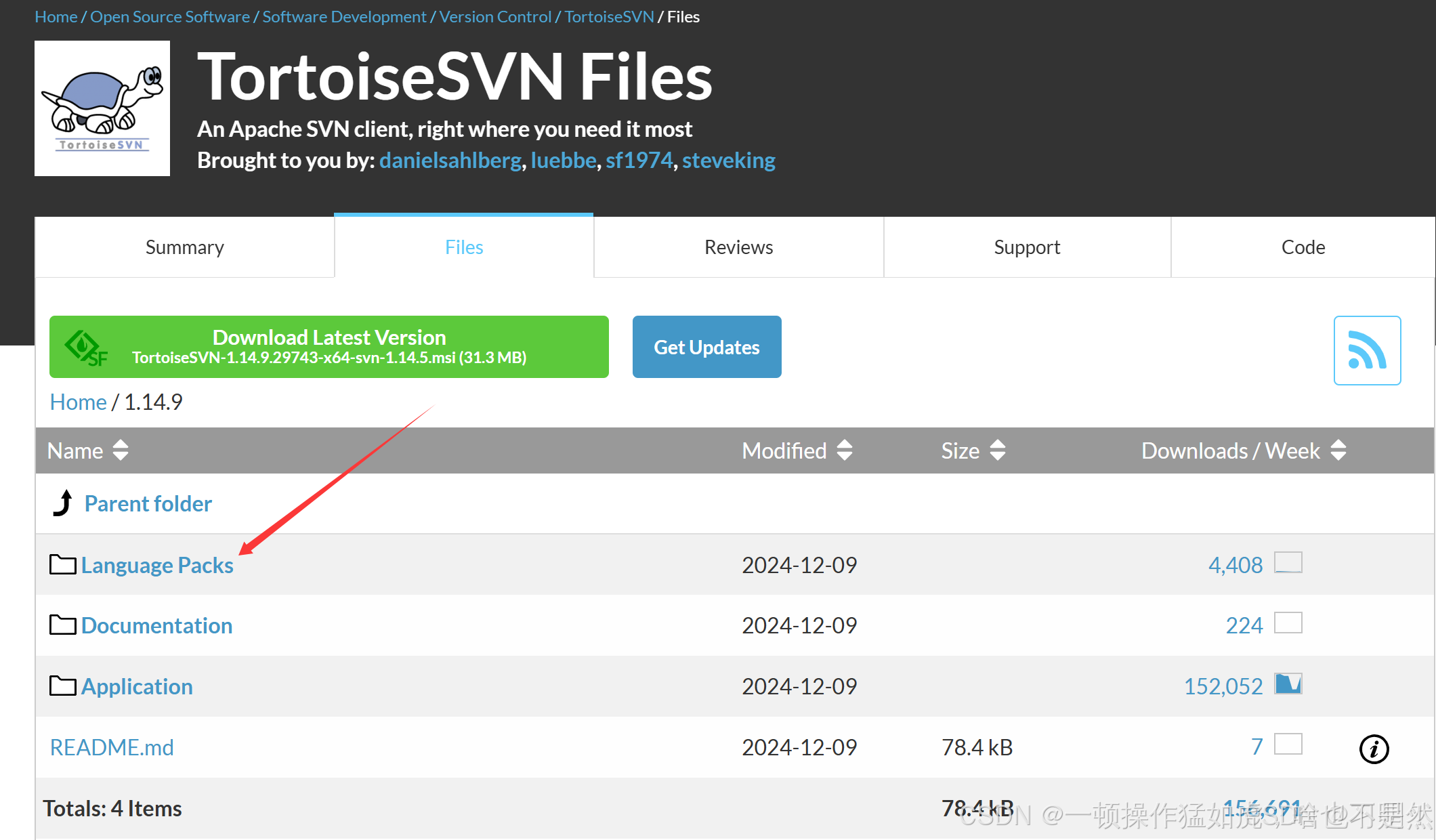
Task: Switch to the Reviews tab
Action: (738, 247)
